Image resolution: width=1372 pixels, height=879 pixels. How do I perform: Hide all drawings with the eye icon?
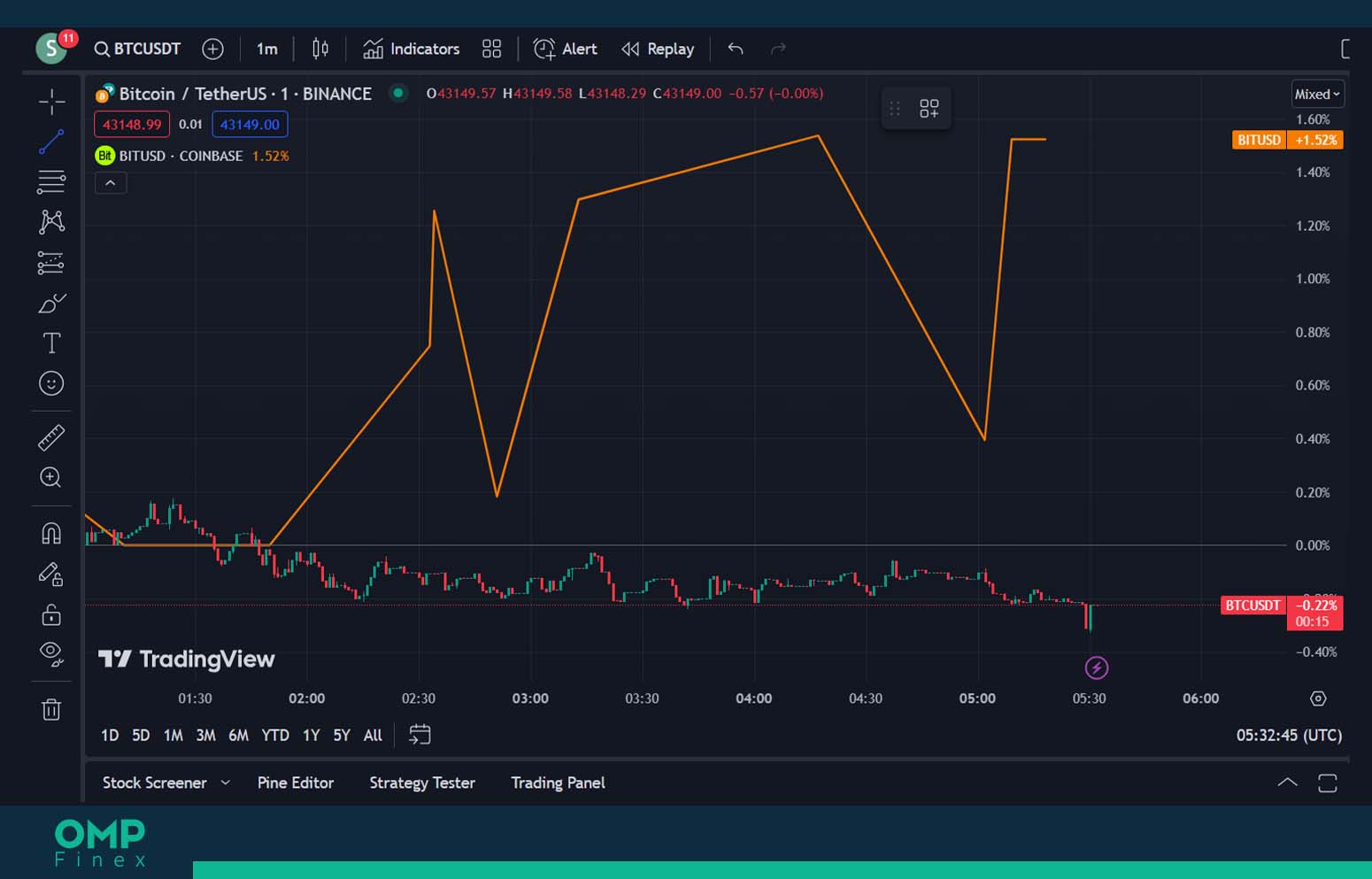coord(51,654)
